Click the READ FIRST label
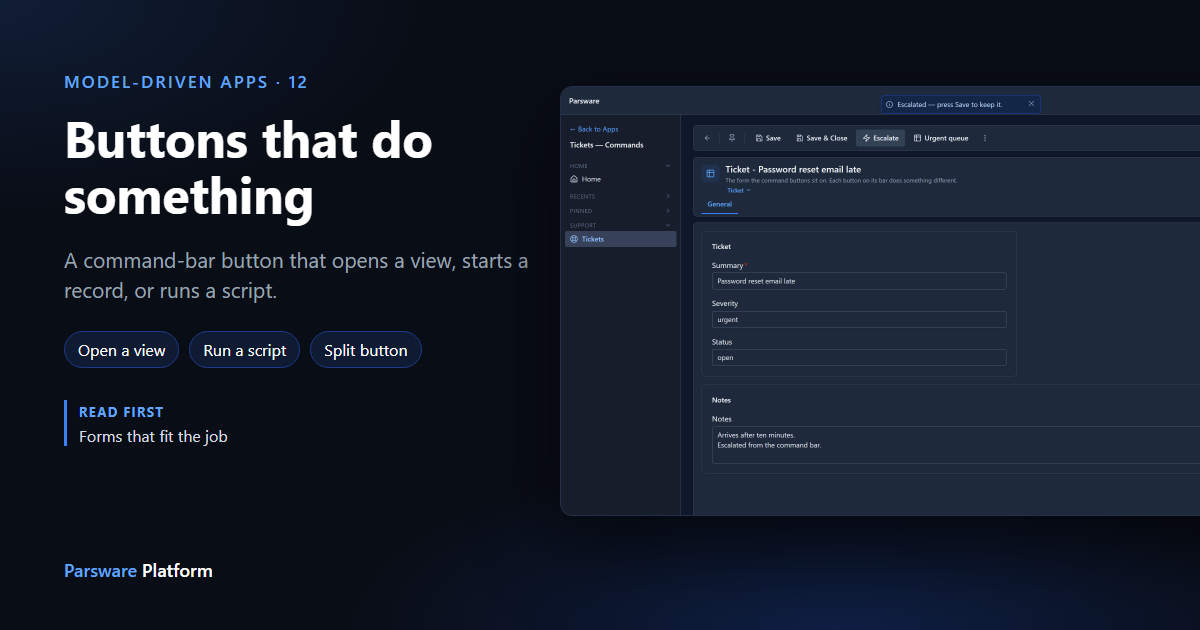The width and height of the screenshot is (1200, 630). tap(121, 412)
